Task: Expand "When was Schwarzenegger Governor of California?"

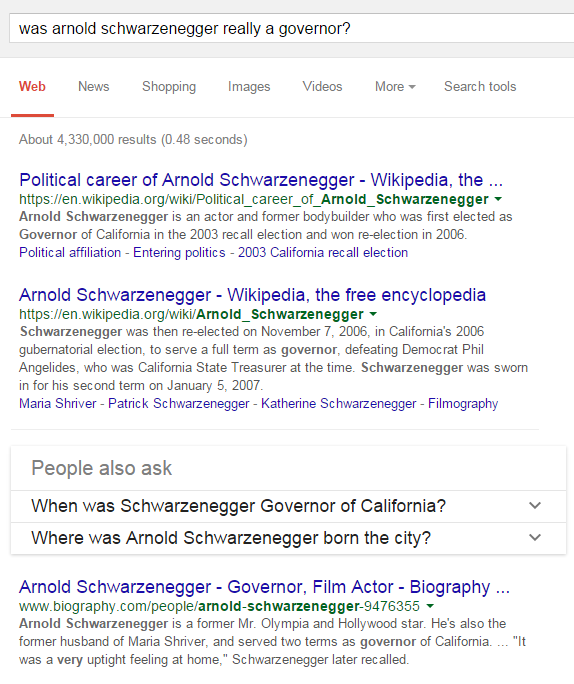Action: click(288, 506)
